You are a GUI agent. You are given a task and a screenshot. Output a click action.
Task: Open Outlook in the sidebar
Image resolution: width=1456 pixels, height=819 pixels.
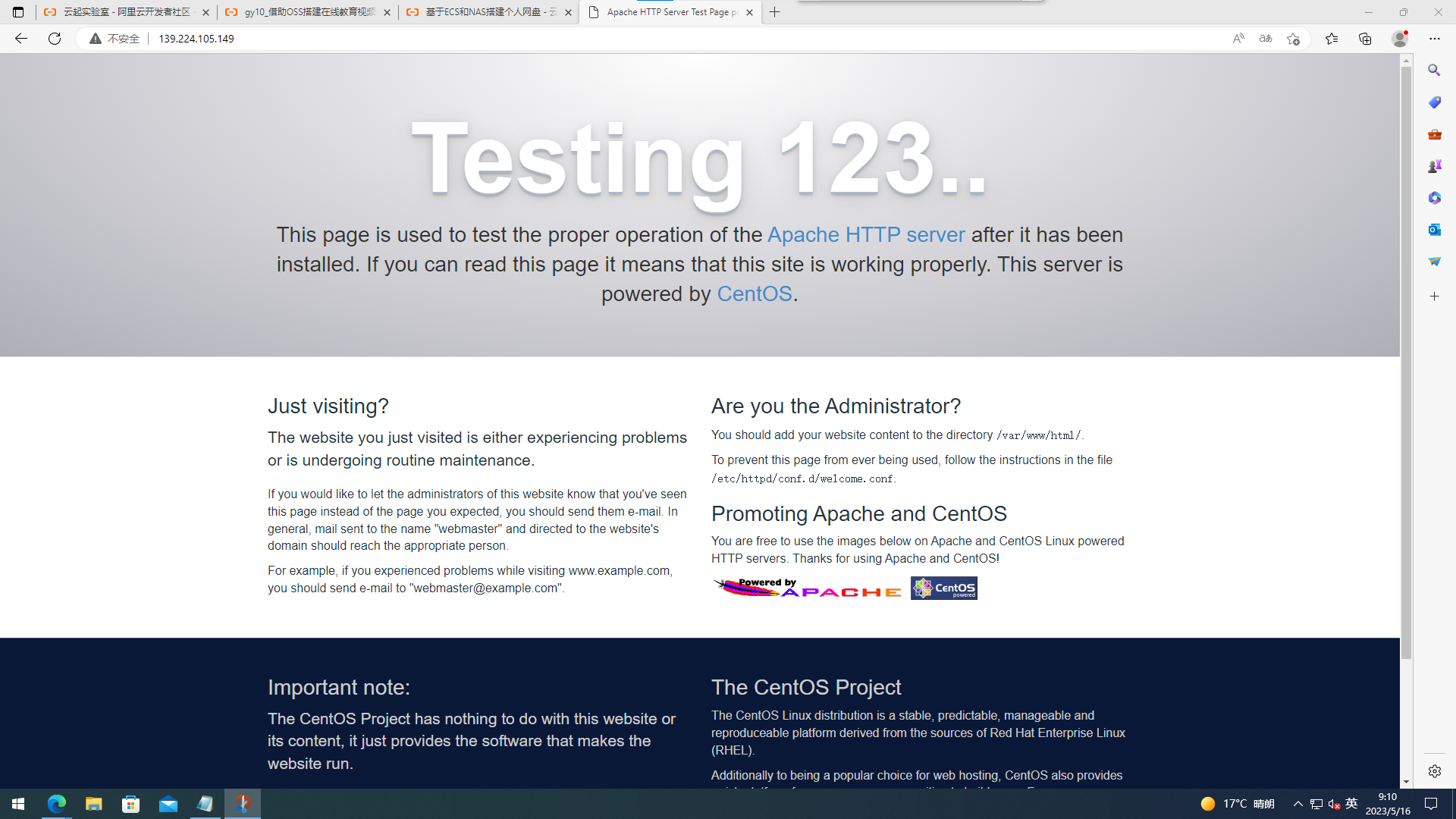point(1434,230)
